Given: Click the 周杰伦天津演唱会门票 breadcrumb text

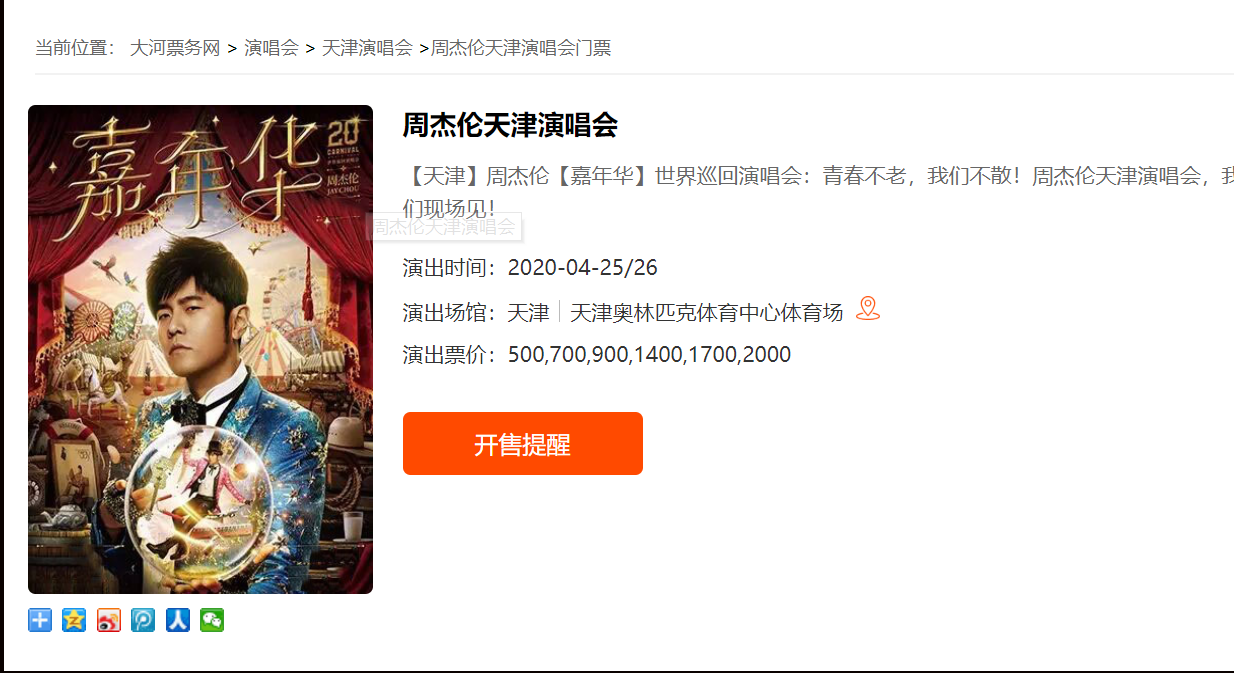Looking at the screenshot, I should [521, 48].
